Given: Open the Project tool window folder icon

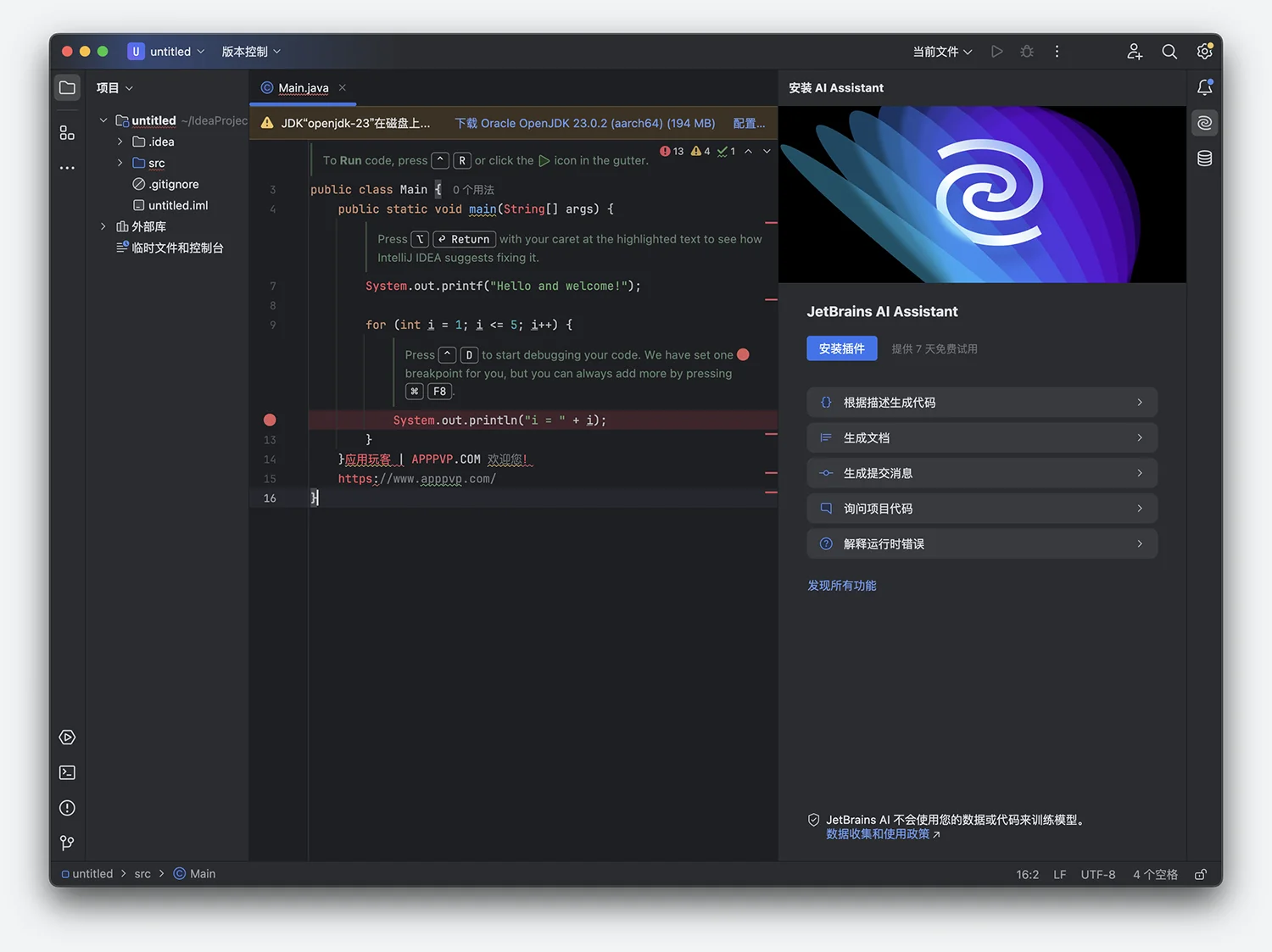Looking at the screenshot, I should [67, 87].
